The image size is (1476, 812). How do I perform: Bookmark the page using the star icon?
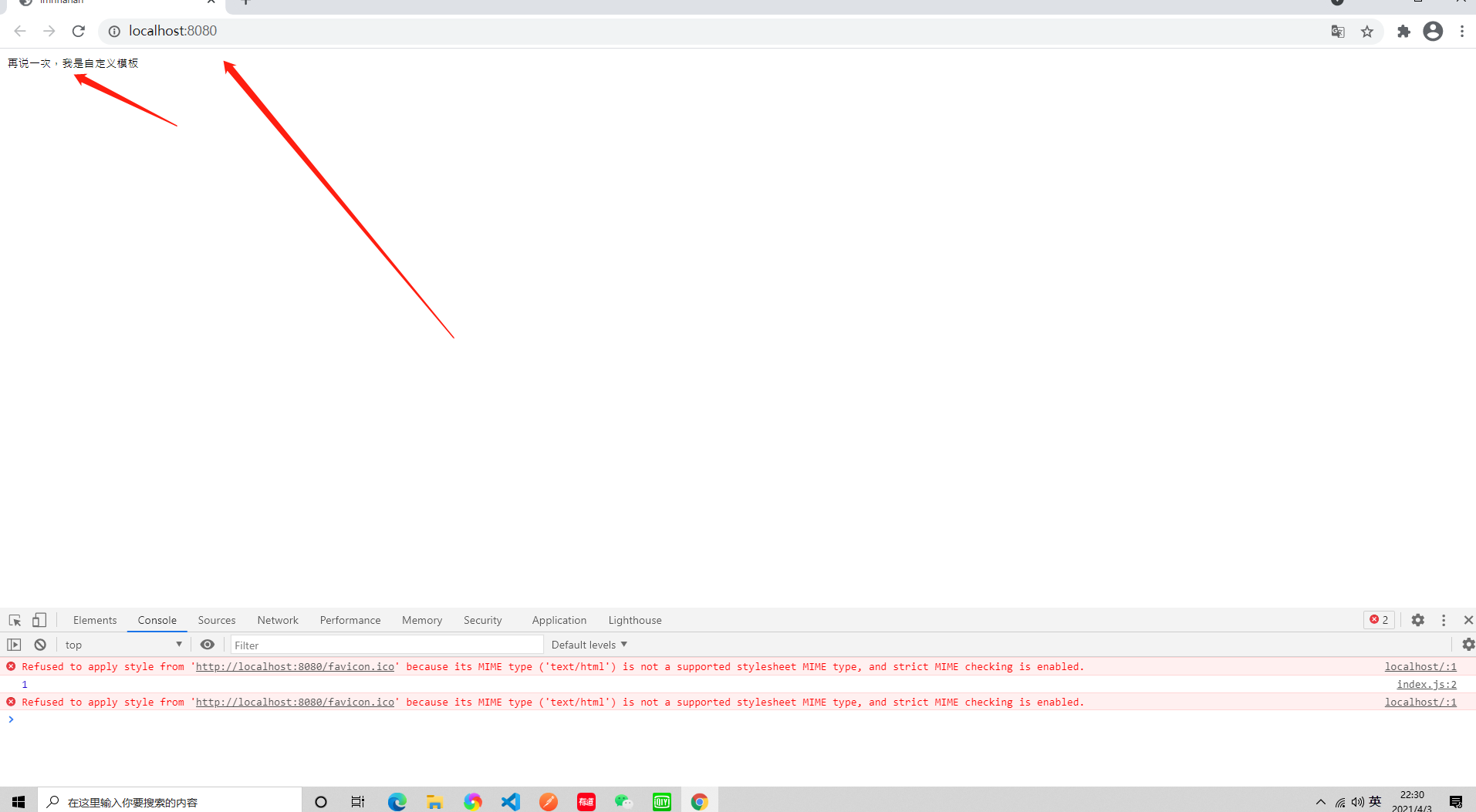point(1367,32)
